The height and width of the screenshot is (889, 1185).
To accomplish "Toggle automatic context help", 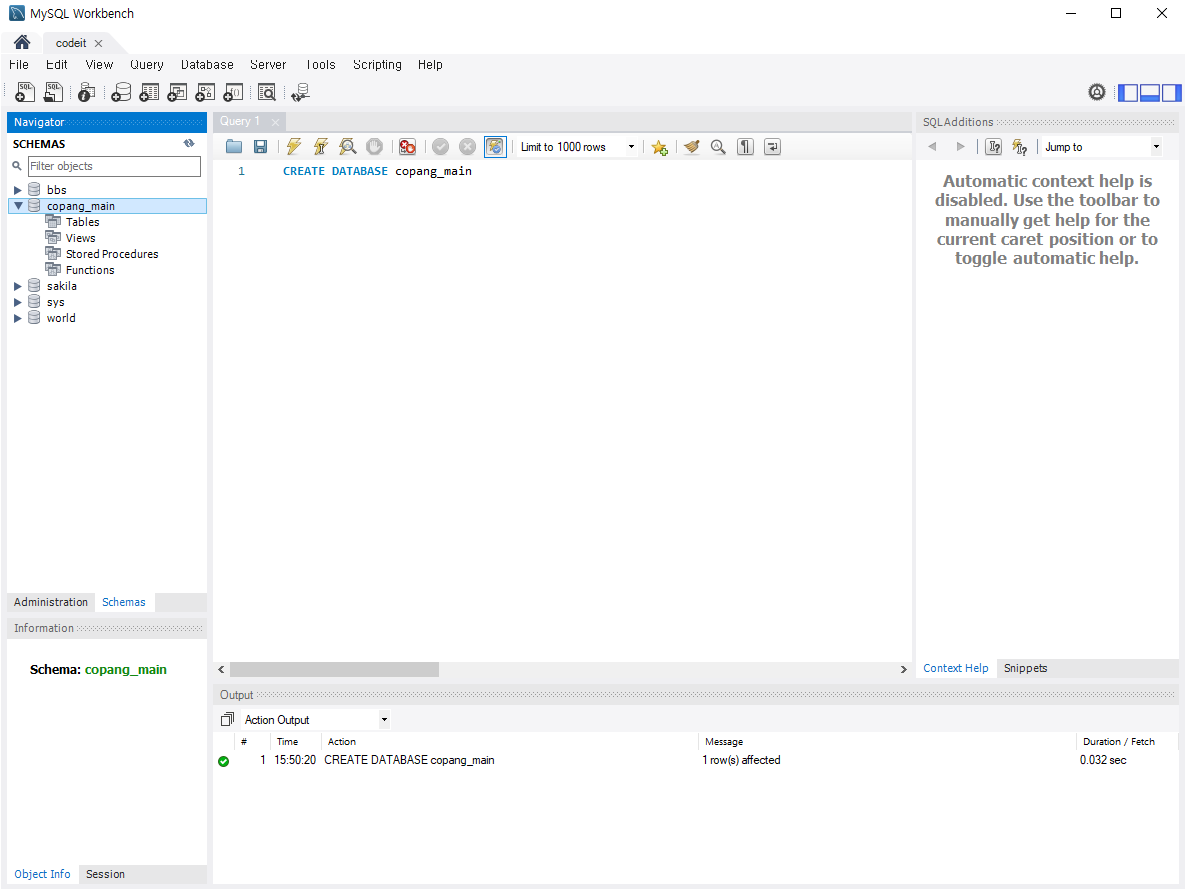I will click(x=1019, y=147).
